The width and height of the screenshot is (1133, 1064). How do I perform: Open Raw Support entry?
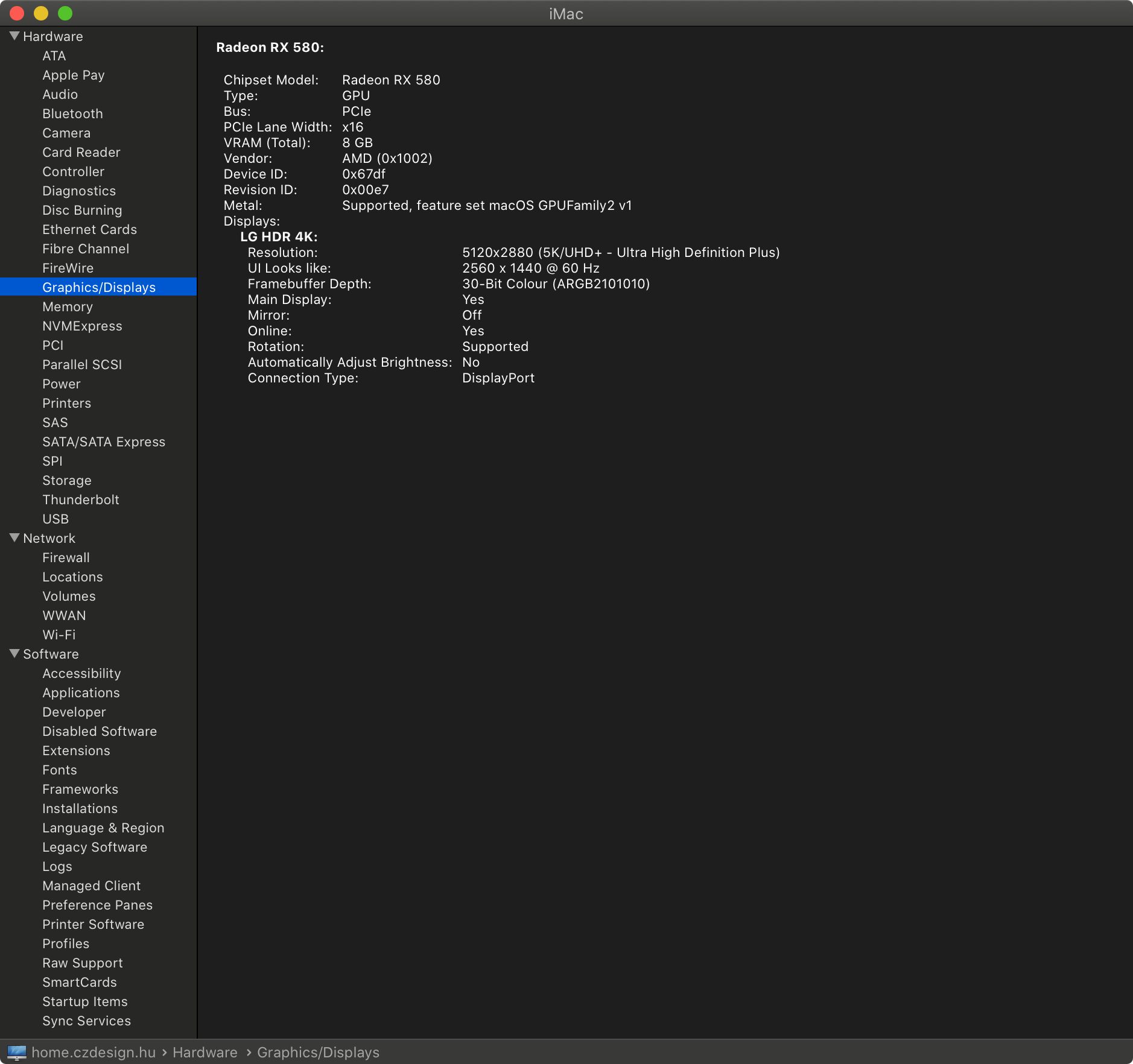pos(83,963)
